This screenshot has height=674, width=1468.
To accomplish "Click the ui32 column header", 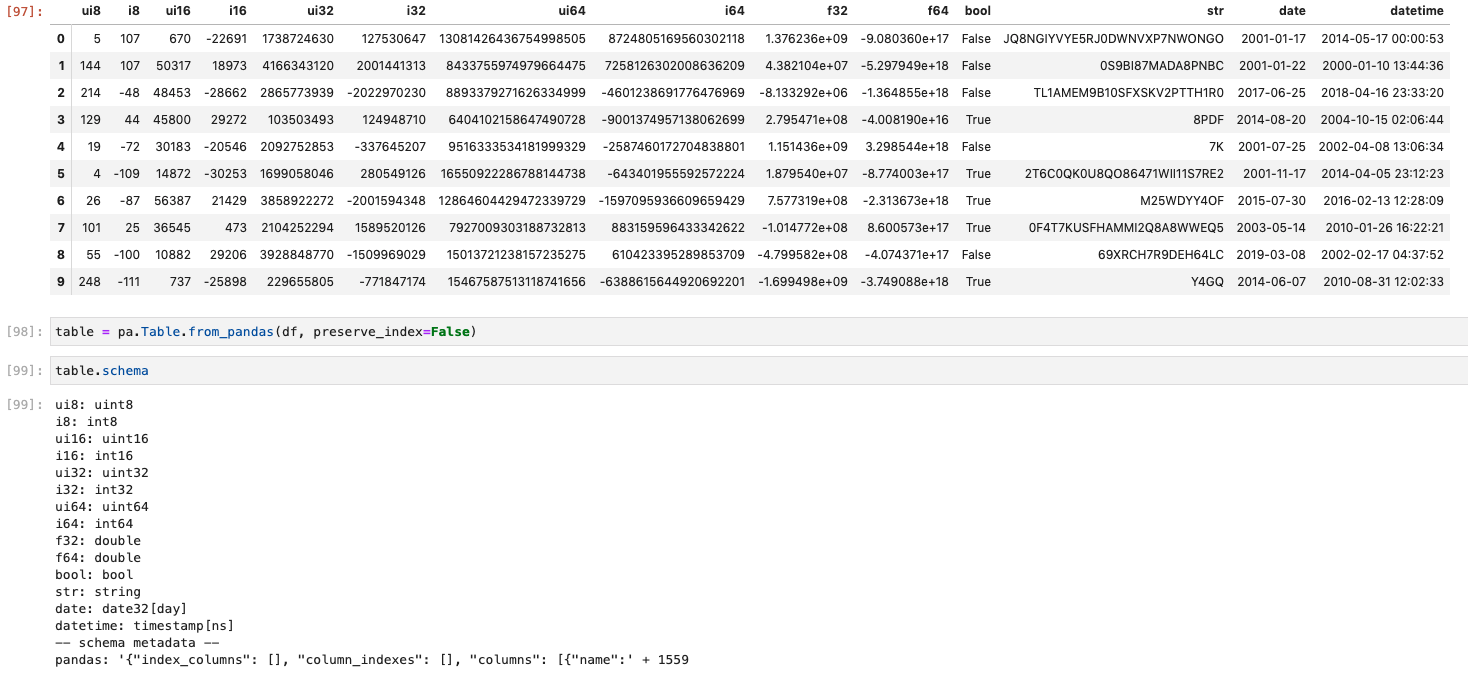I will [x=320, y=10].
